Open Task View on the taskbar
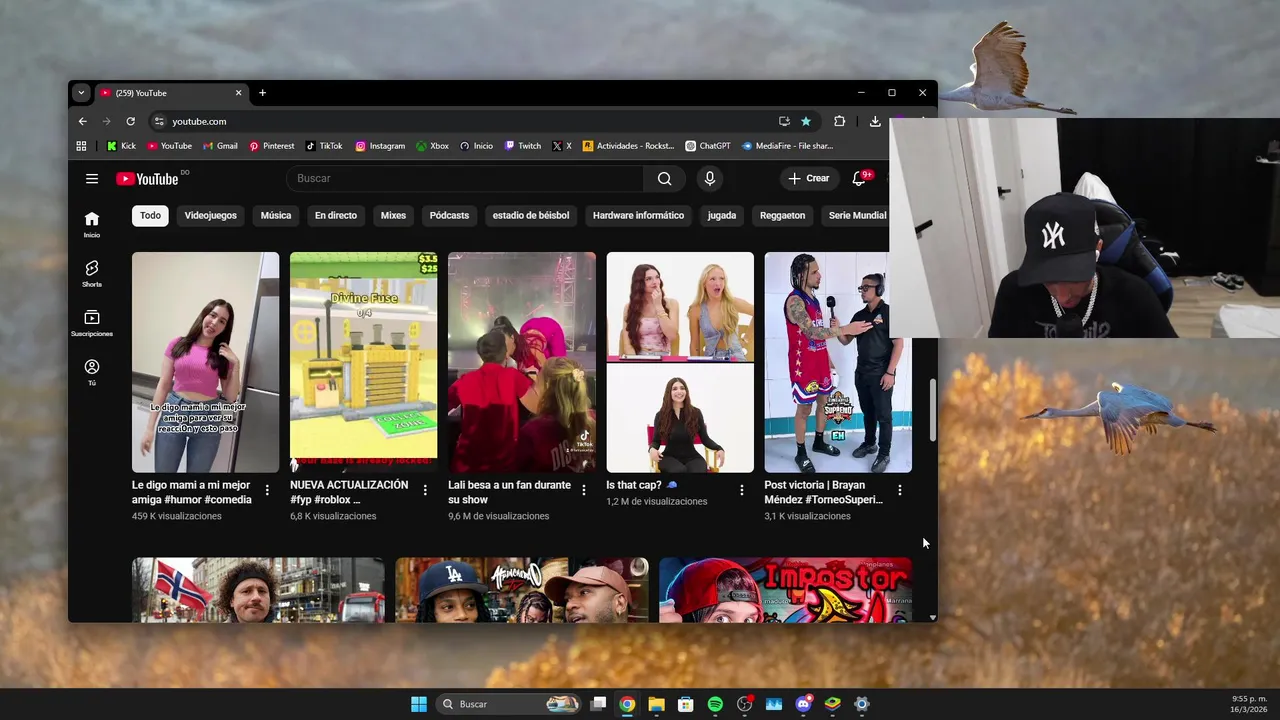 [598, 704]
